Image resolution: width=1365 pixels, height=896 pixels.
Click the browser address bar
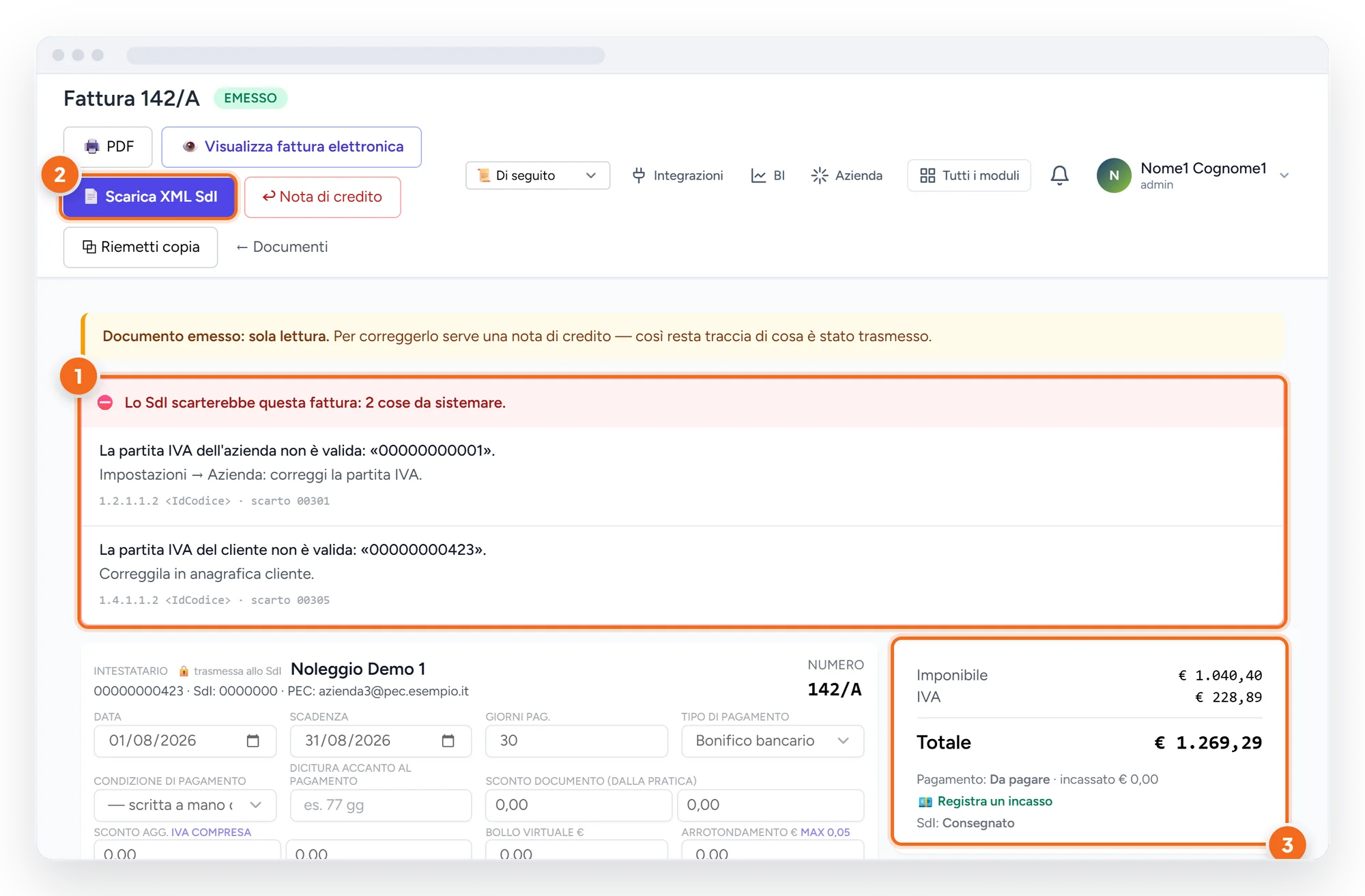[x=366, y=55]
